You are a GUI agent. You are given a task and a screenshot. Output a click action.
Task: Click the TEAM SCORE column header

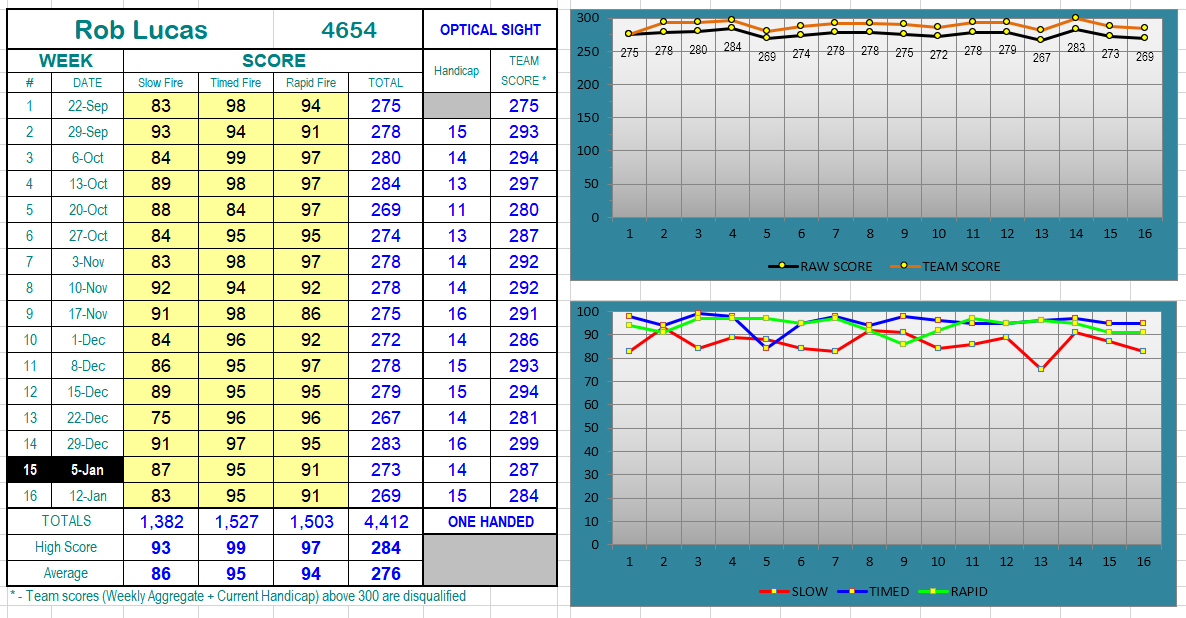[523, 71]
